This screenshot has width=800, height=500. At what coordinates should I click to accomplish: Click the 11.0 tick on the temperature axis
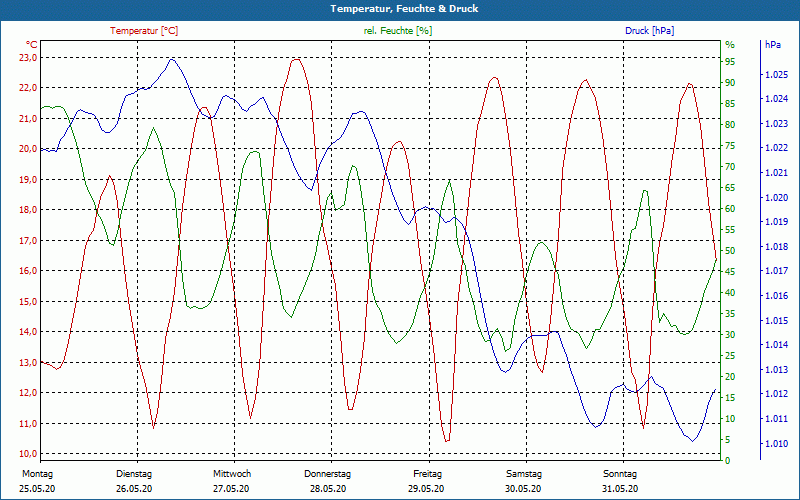tap(28, 424)
